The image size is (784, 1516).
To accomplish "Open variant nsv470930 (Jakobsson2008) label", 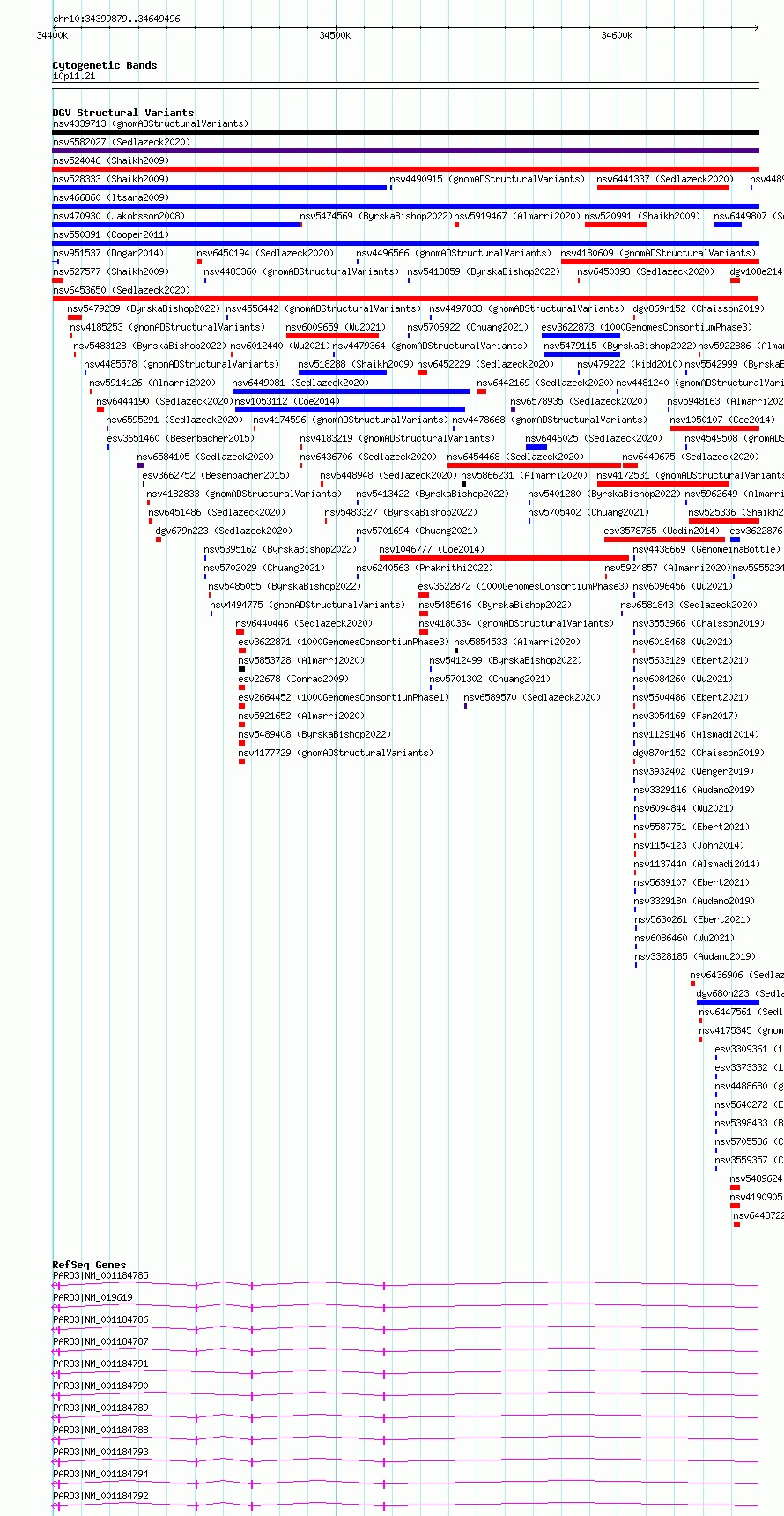I will click(x=119, y=216).
